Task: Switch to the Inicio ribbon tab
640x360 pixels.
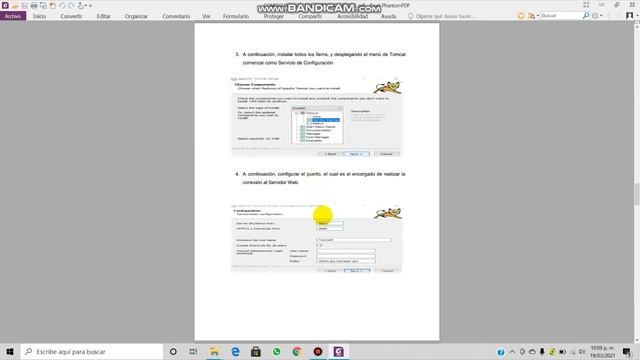Action: click(39, 16)
